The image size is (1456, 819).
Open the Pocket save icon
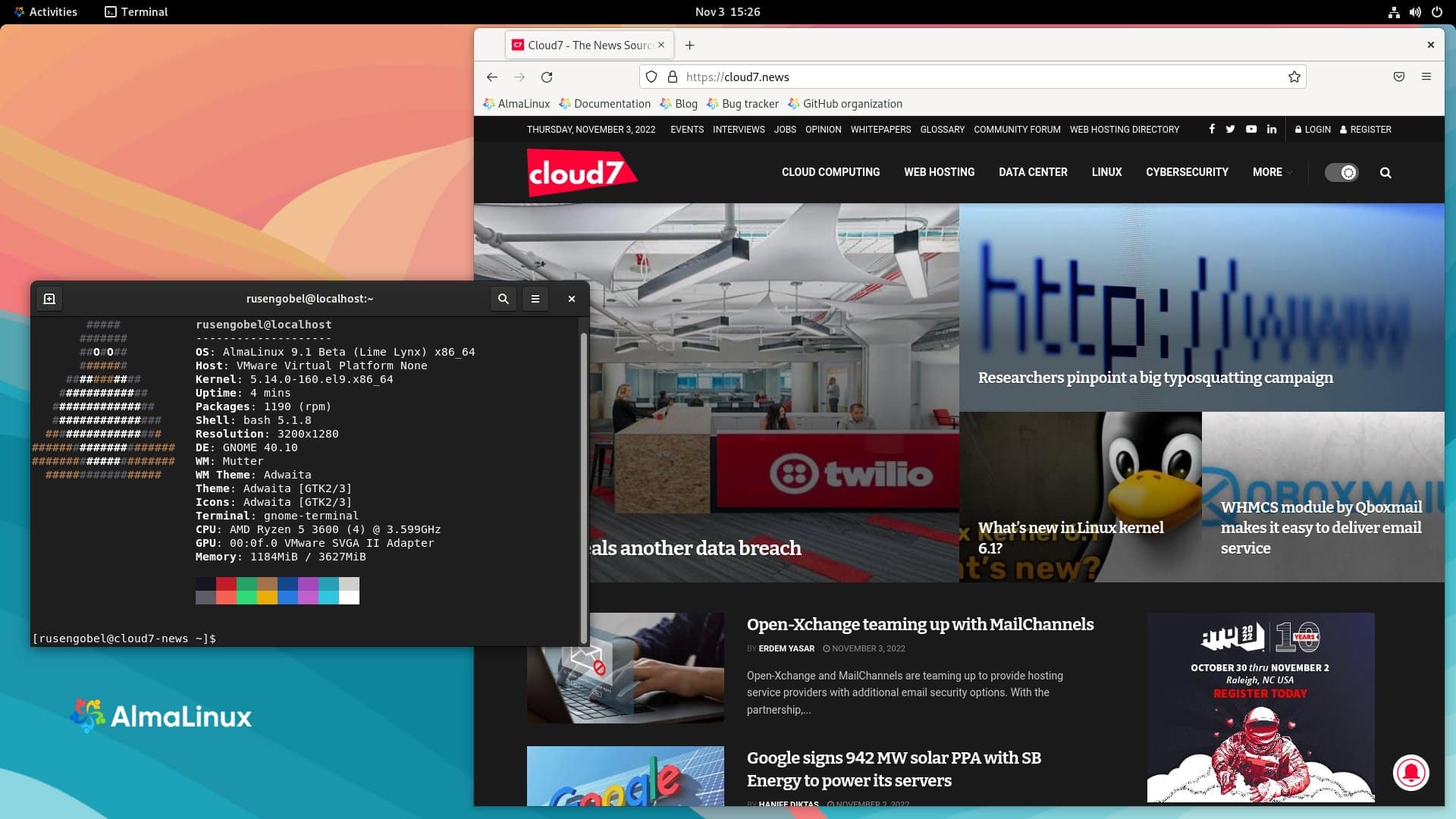[x=1399, y=77]
